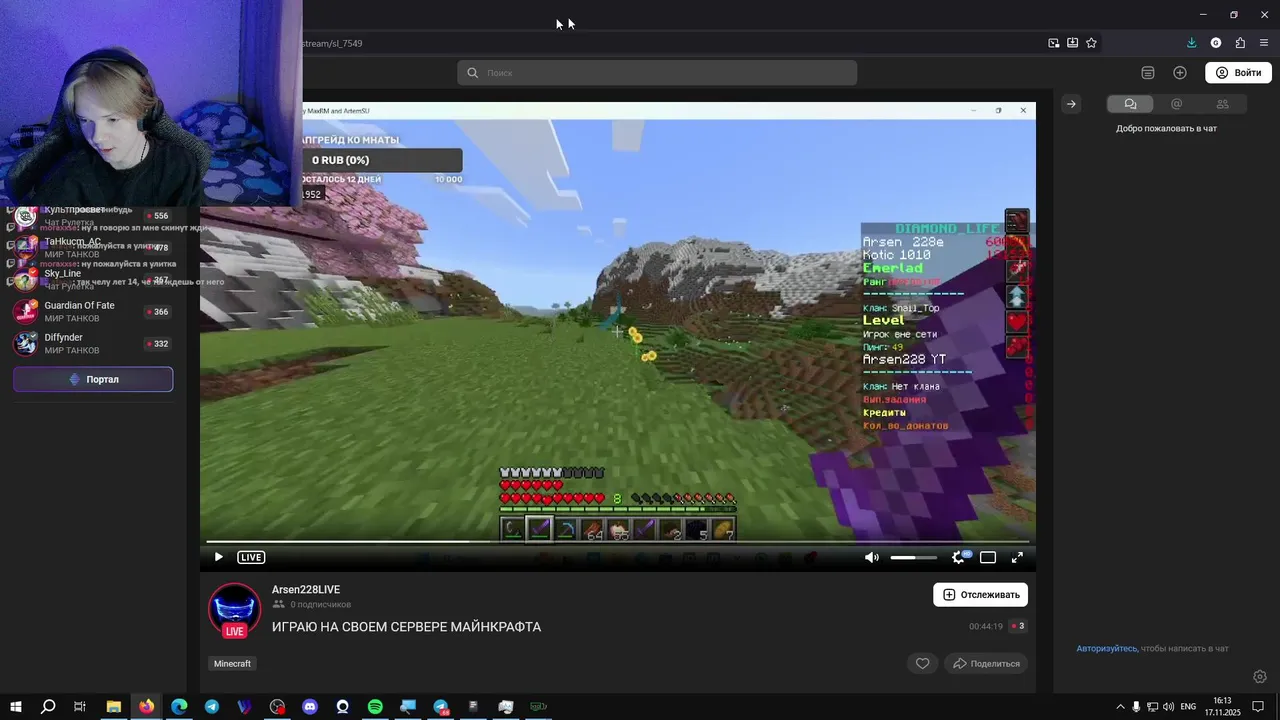Click the Поиск search field
This screenshot has width=1280, height=720.
pos(657,73)
